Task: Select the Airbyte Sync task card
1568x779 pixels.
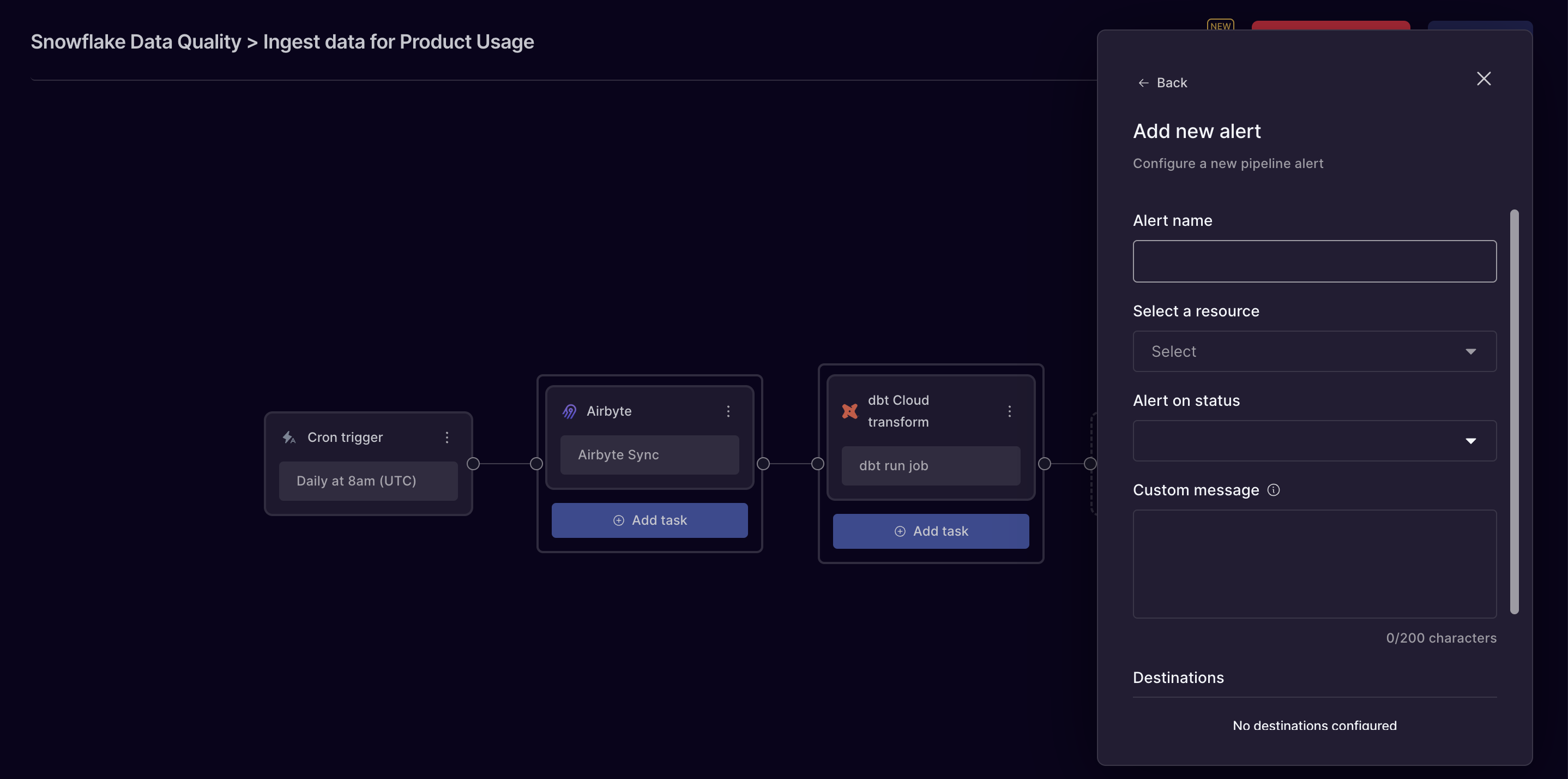Action: point(649,454)
